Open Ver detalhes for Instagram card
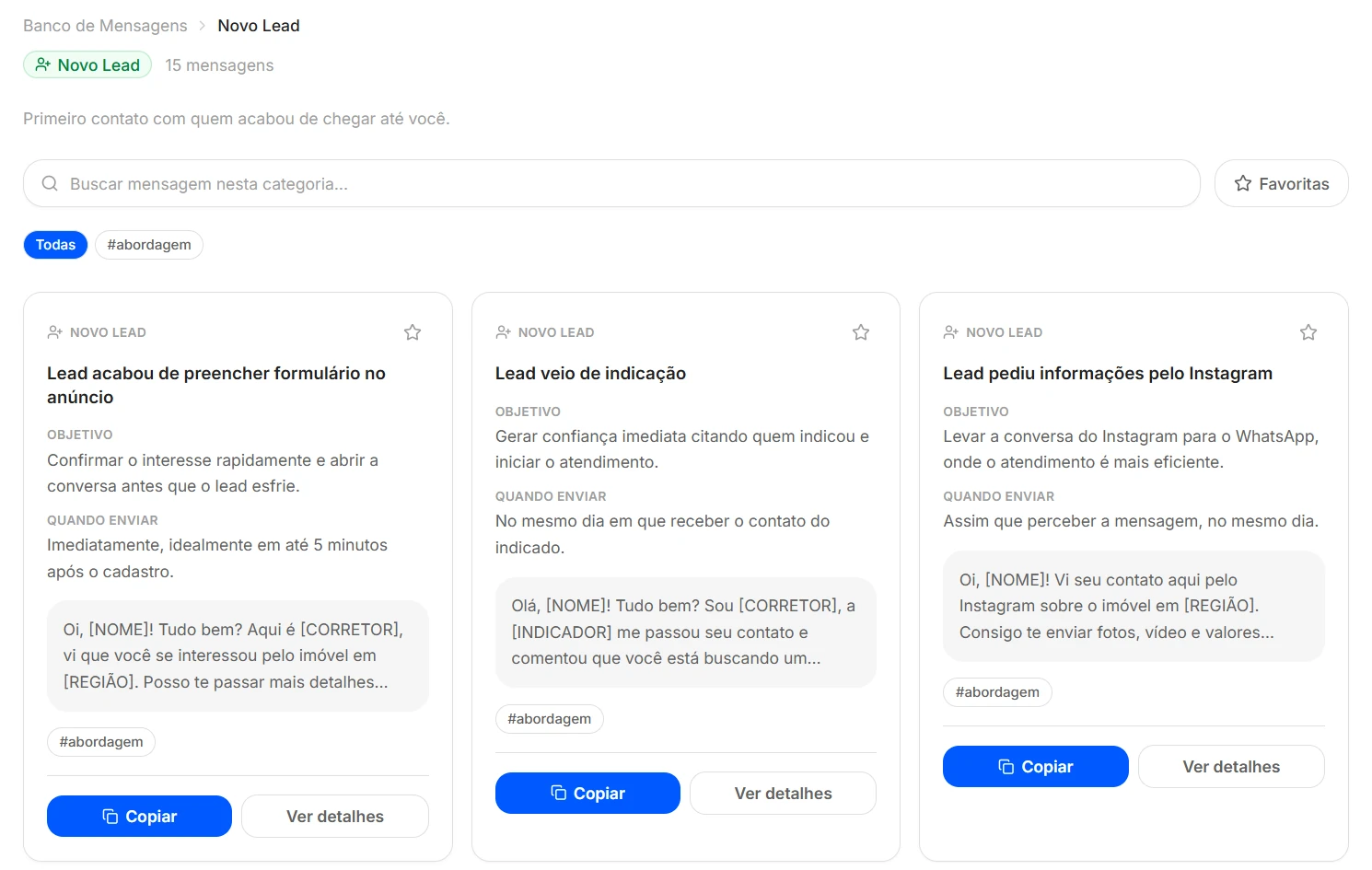This screenshot has height=870, width=1372. 1231,767
